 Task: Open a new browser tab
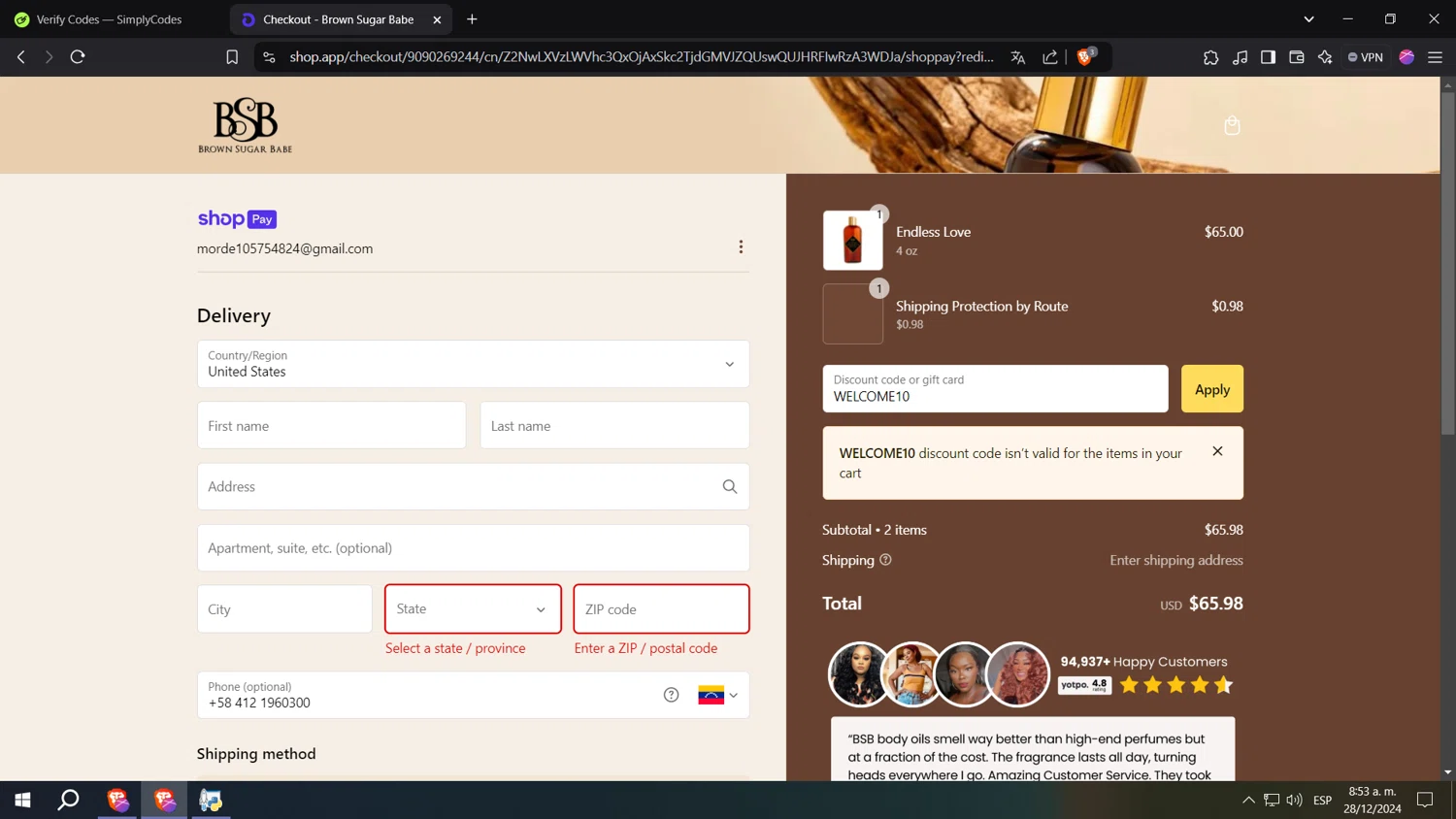point(472,19)
